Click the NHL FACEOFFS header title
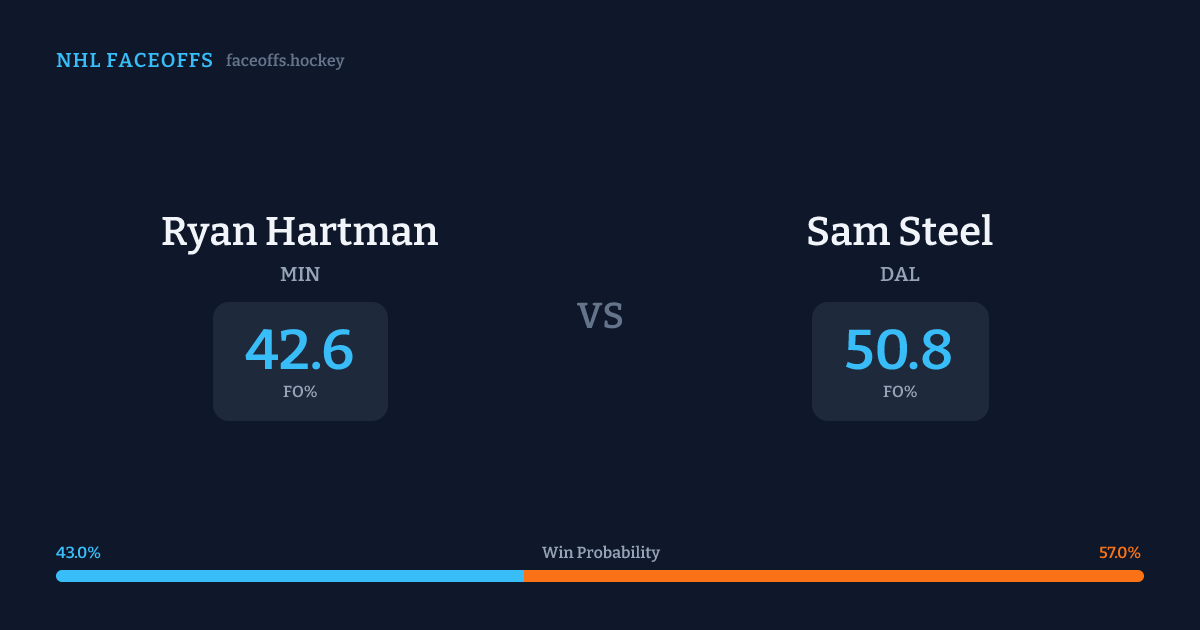Image resolution: width=1200 pixels, height=630 pixels. (x=134, y=61)
